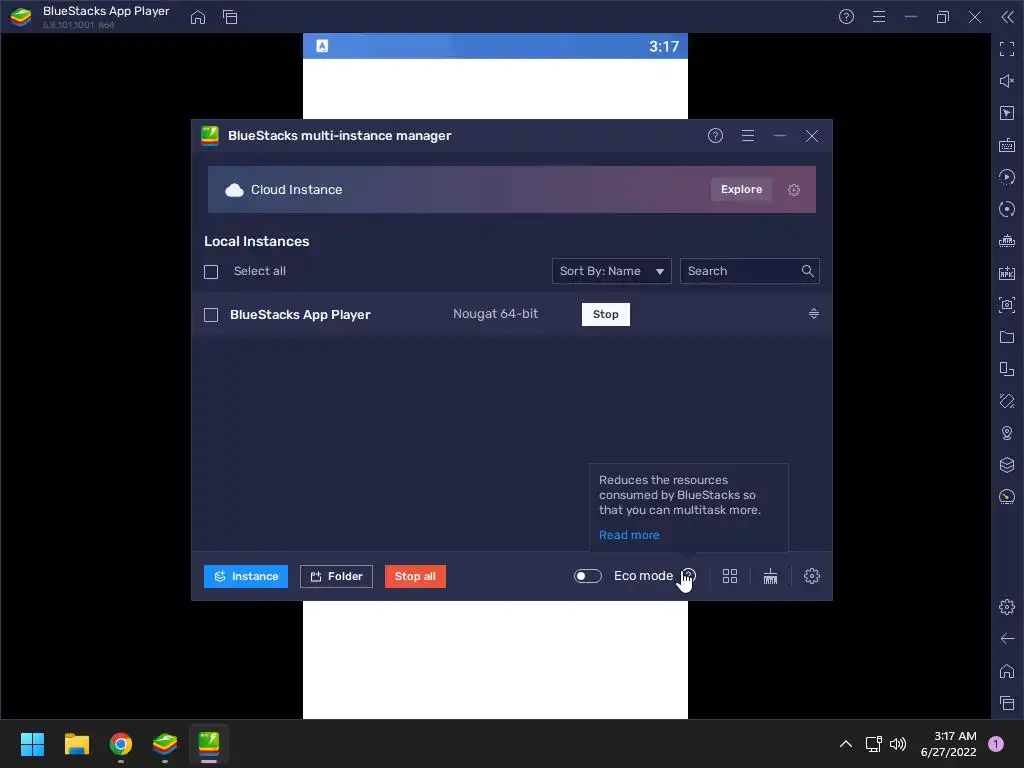Open recent apps icon at sidebar bottom
The width and height of the screenshot is (1024, 768).
[x=1006, y=703]
